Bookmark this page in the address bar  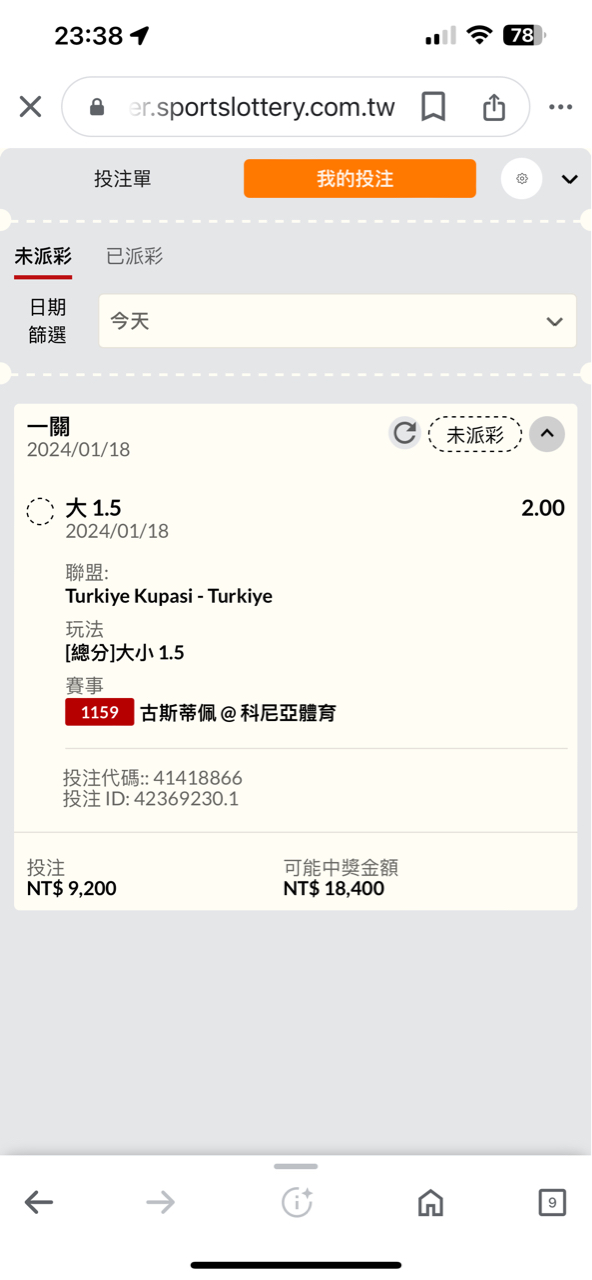(x=433, y=107)
